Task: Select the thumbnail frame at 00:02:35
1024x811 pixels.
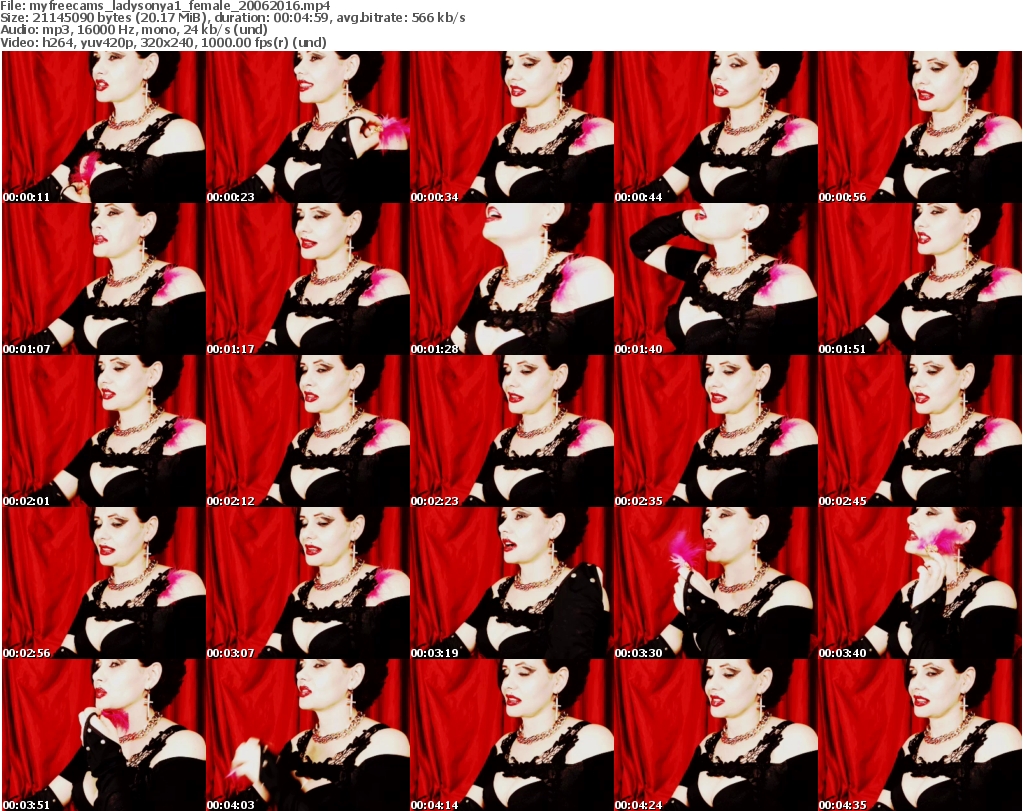Action: coord(716,432)
